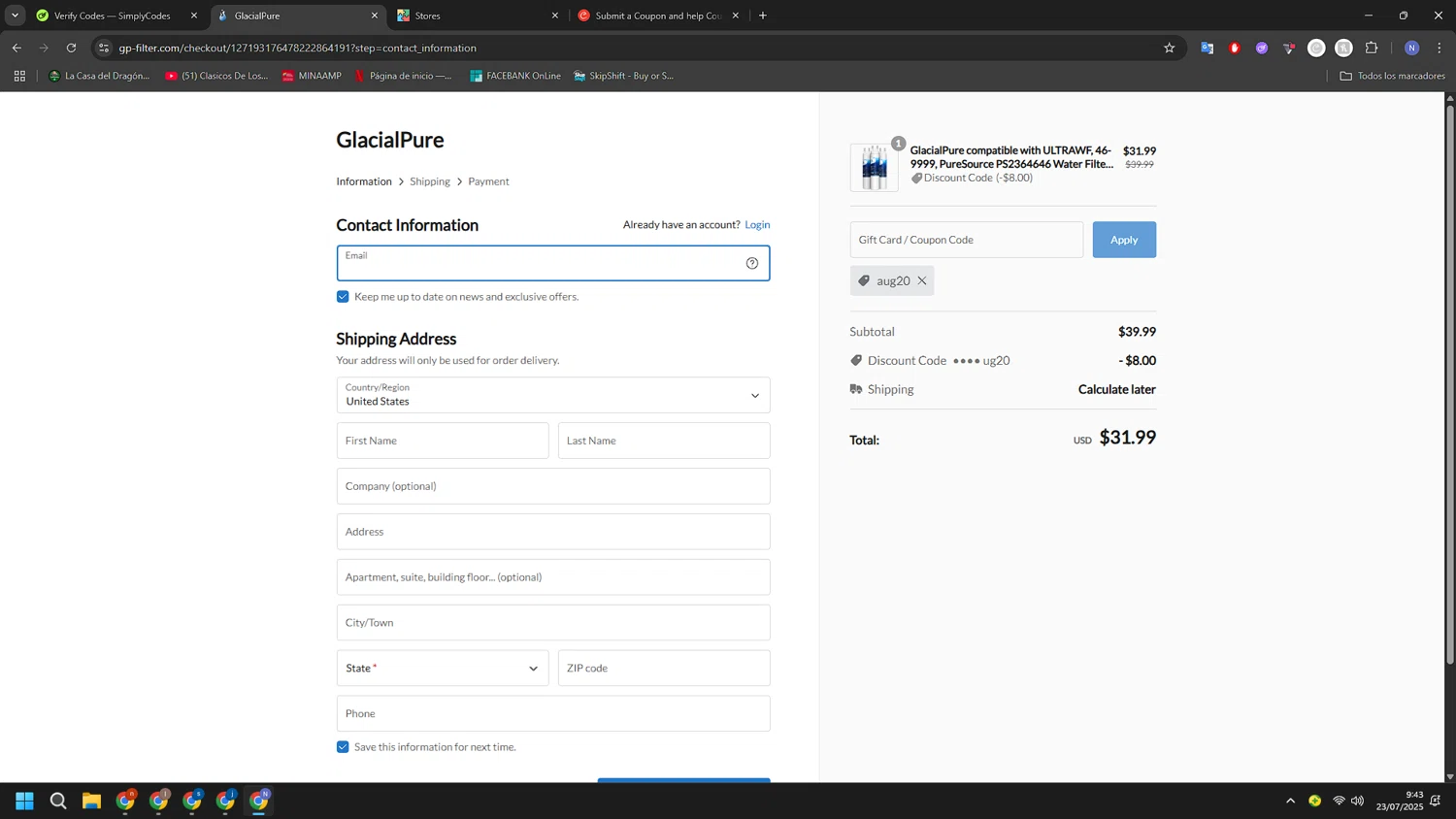Open La Casa del Dragón bookmark
This screenshot has height=819, width=1456.
(99, 76)
